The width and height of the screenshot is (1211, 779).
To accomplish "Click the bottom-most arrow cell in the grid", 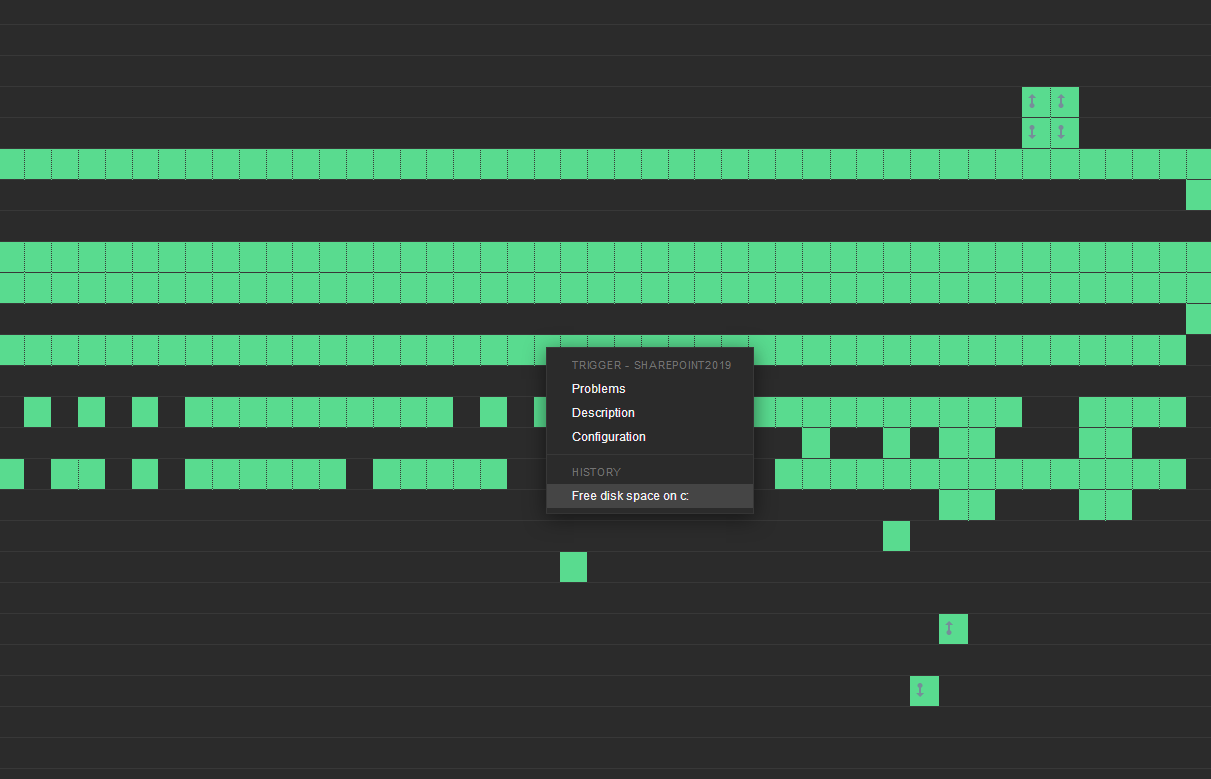I will 924,691.
